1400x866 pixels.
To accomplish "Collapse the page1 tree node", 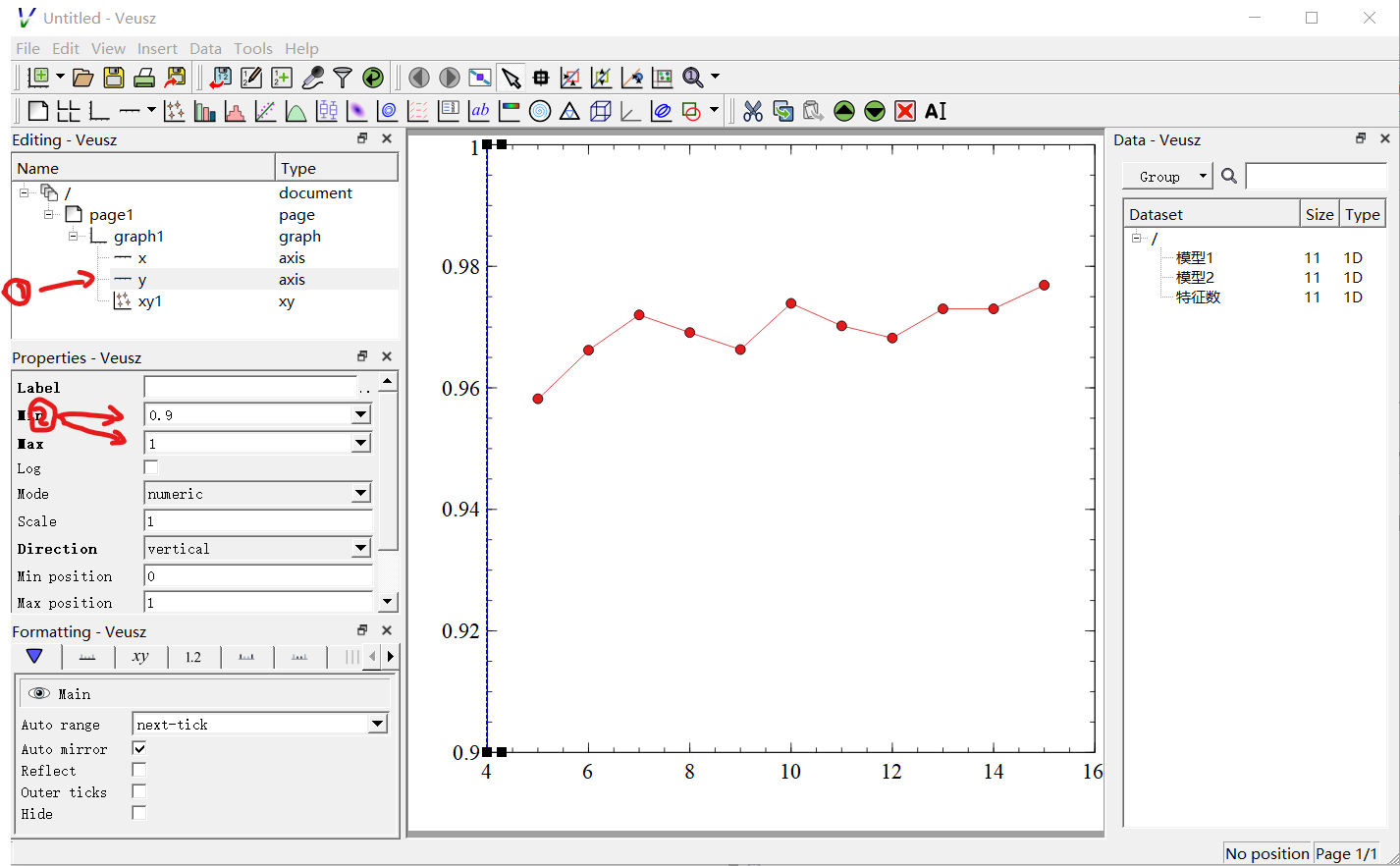I will pyautogui.click(x=48, y=214).
